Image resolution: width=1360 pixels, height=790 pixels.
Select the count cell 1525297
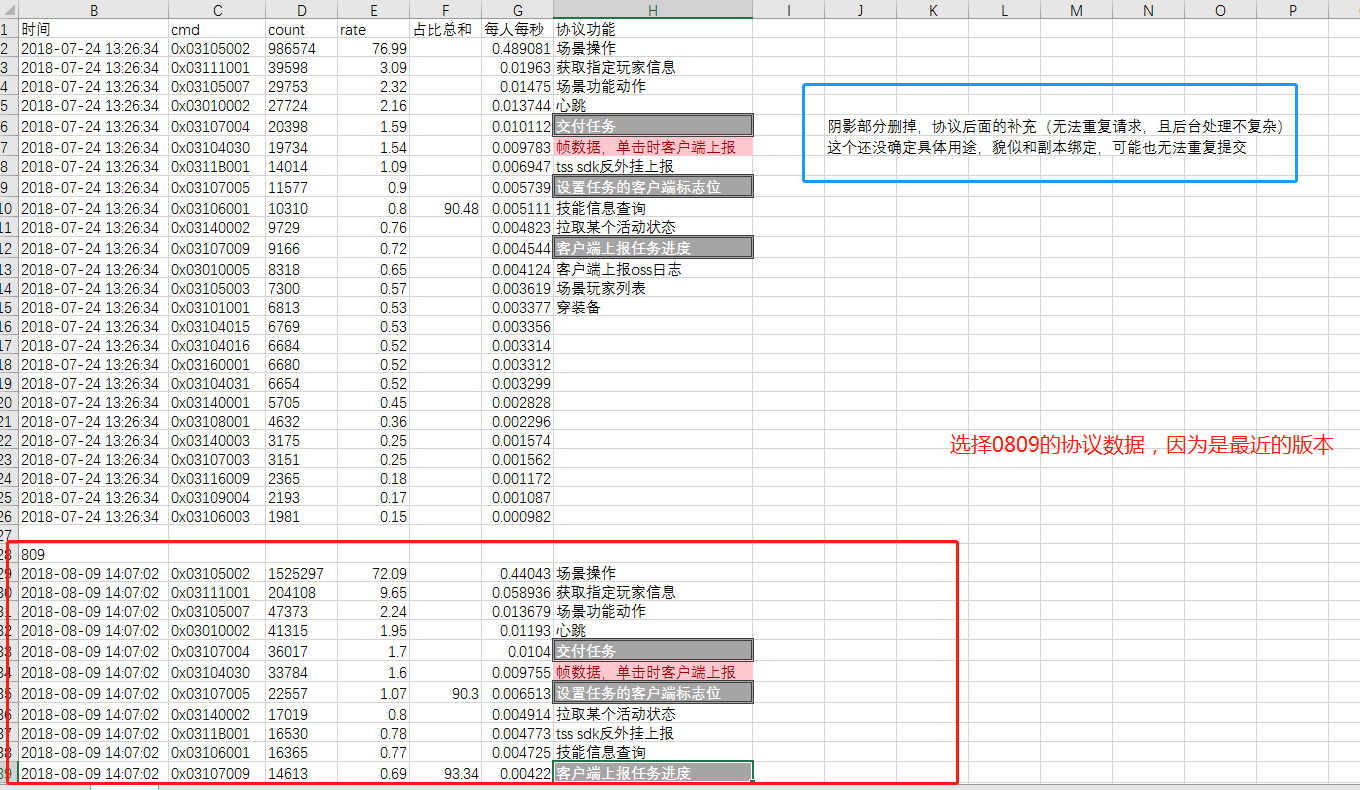click(301, 573)
